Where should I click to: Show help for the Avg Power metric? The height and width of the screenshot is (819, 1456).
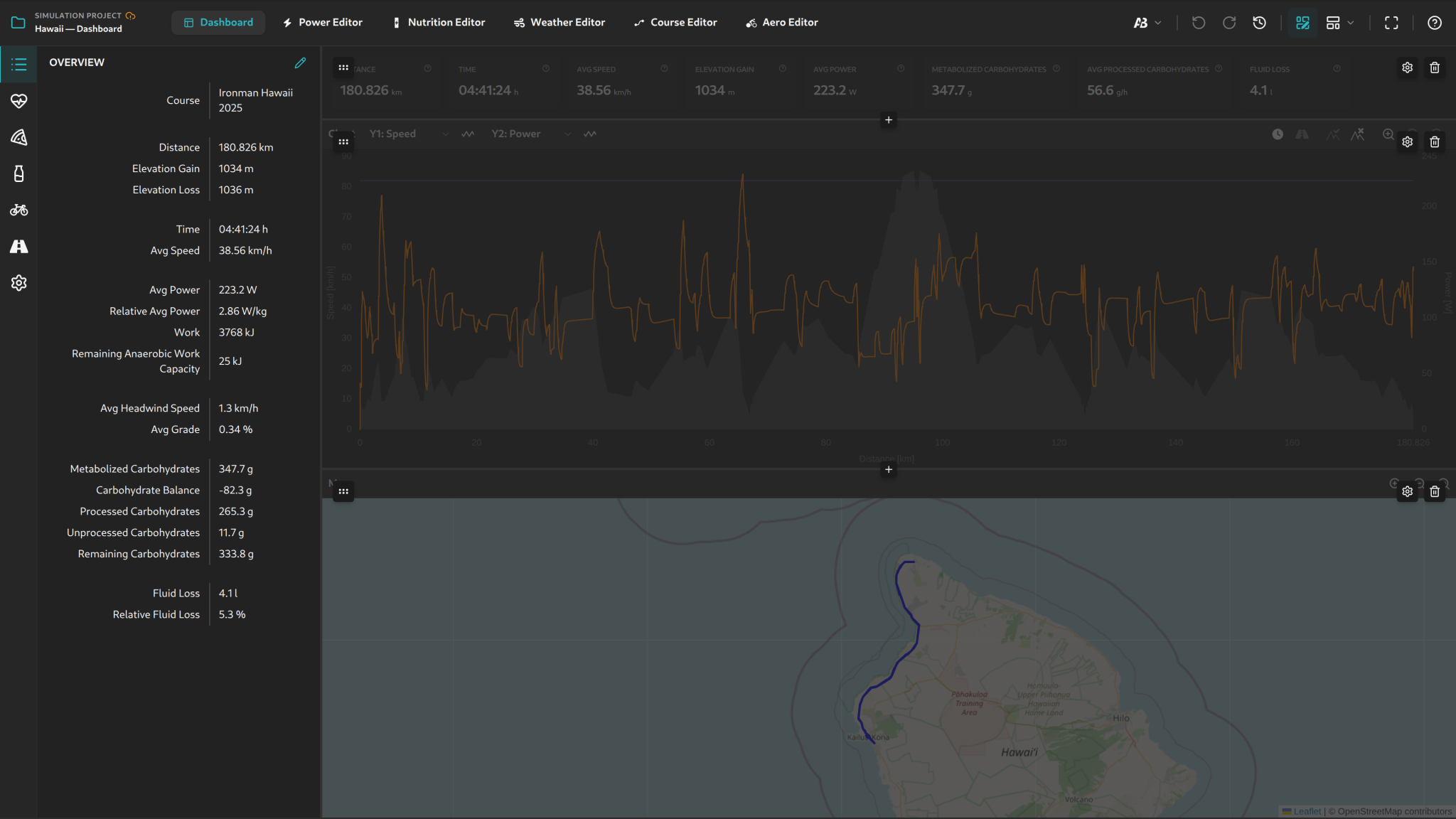tap(901, 69)
